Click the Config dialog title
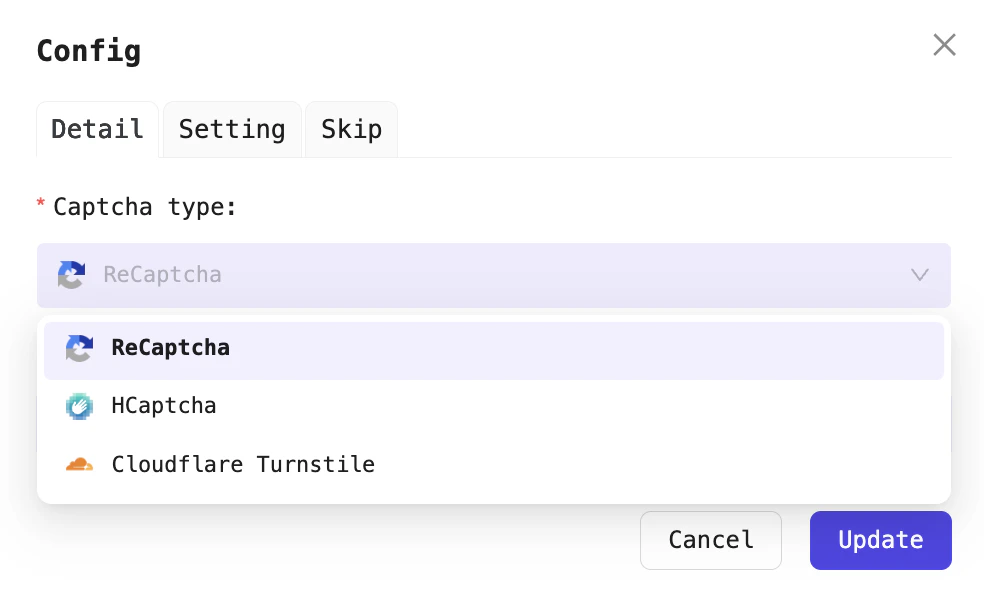 click(x=89, y=50)
